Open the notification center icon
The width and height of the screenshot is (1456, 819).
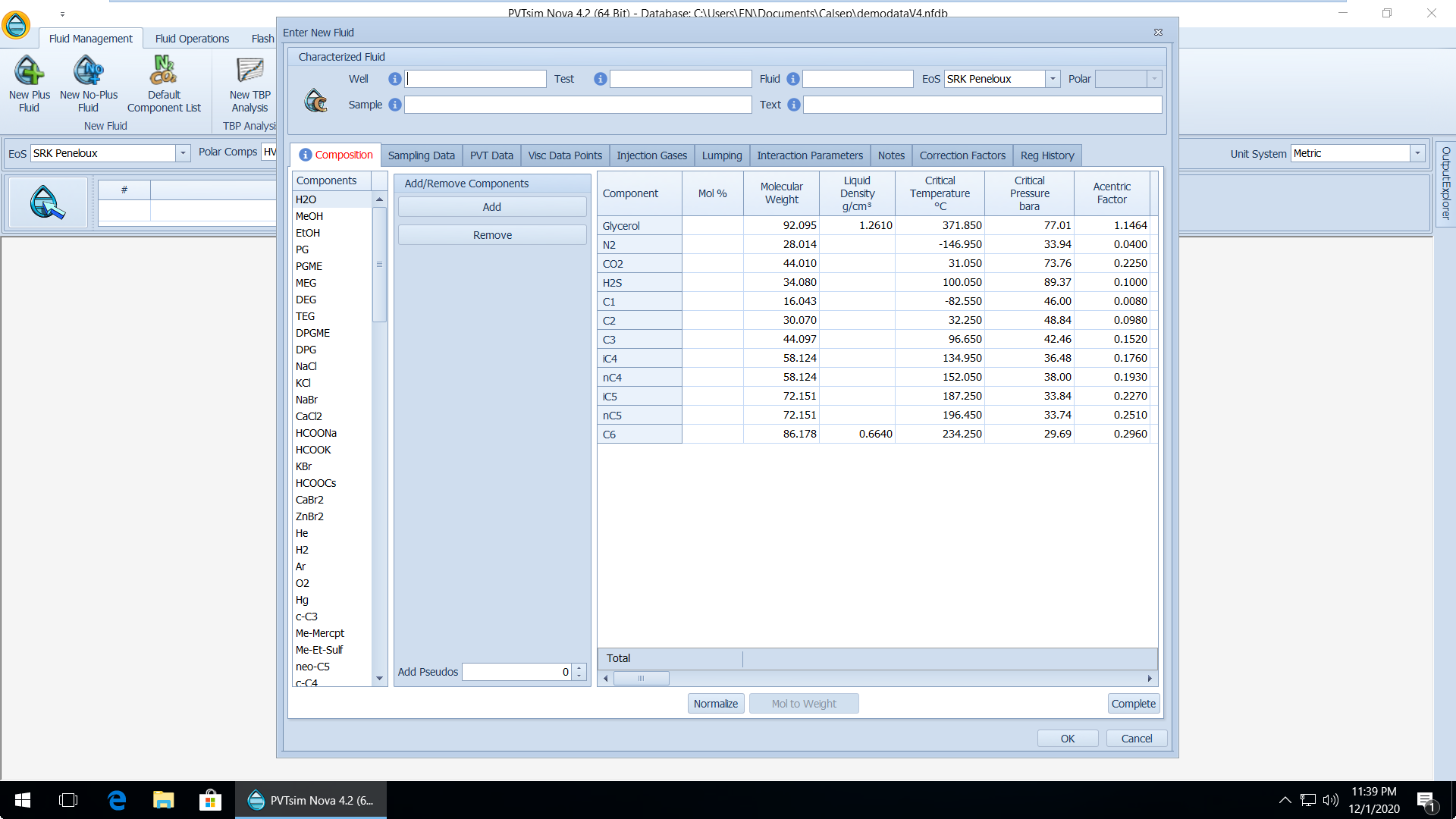click(1426, 801)
